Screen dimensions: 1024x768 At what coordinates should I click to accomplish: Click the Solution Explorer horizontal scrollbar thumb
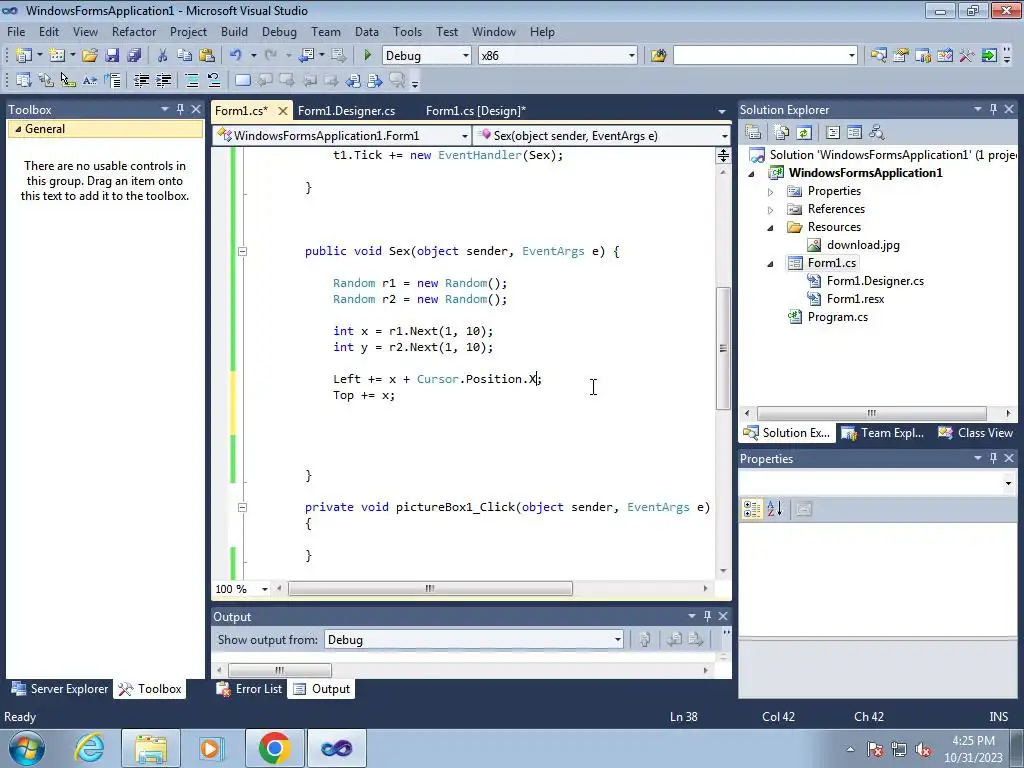click(x=871, y=413)
